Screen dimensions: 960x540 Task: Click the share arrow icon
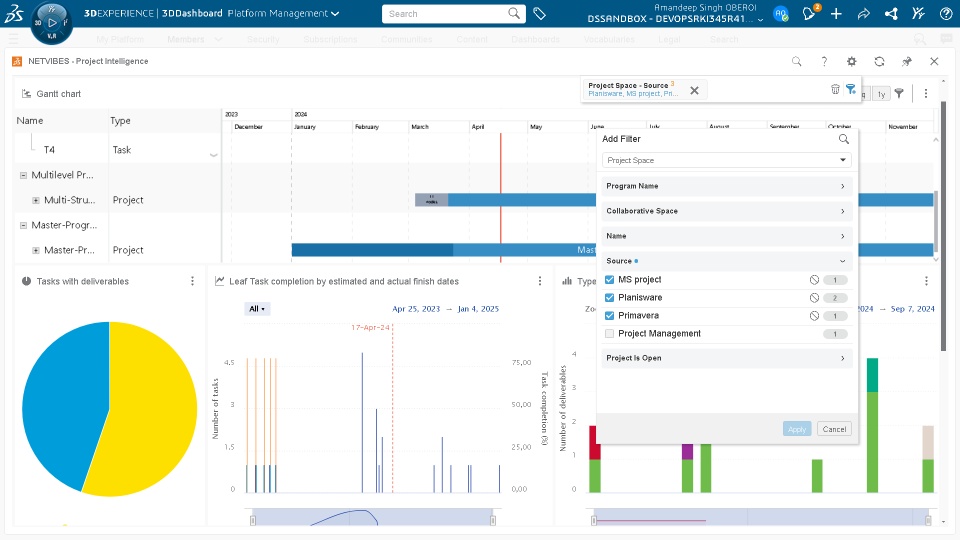[x=864, y=13]
